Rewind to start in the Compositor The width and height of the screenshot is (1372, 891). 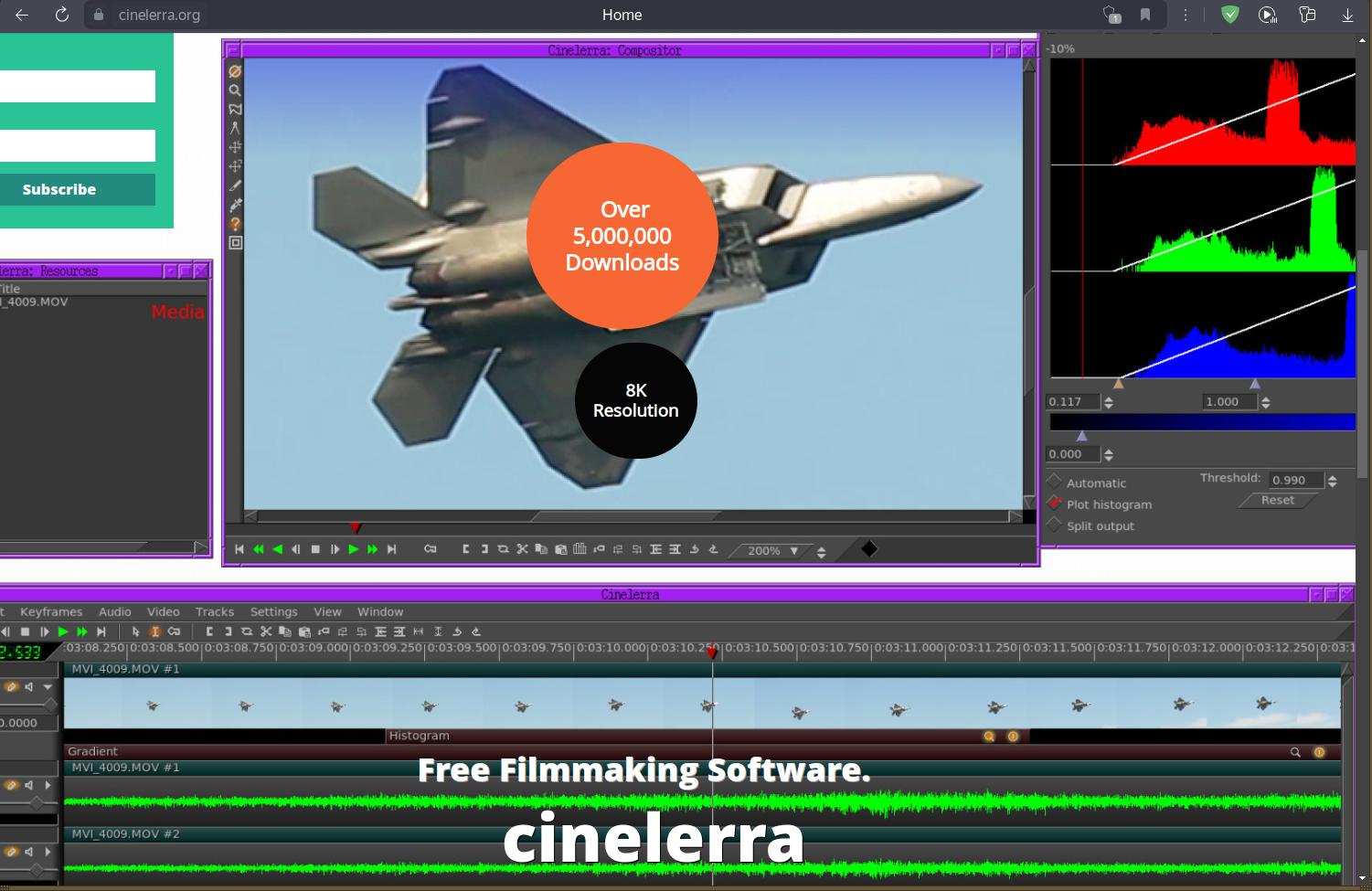click(x=239, y=549)
